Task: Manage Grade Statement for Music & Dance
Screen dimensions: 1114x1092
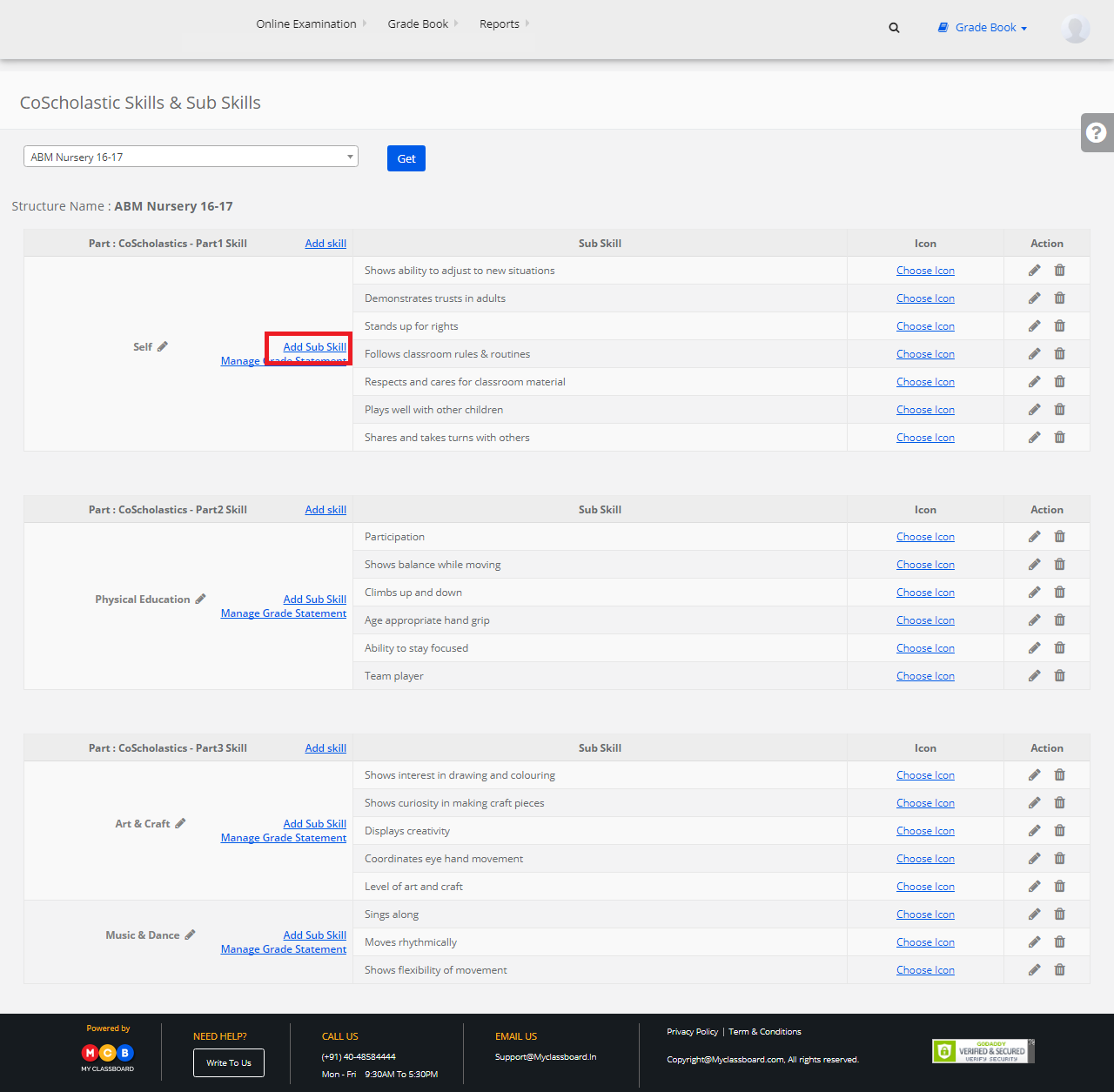Action: point(284,949)
